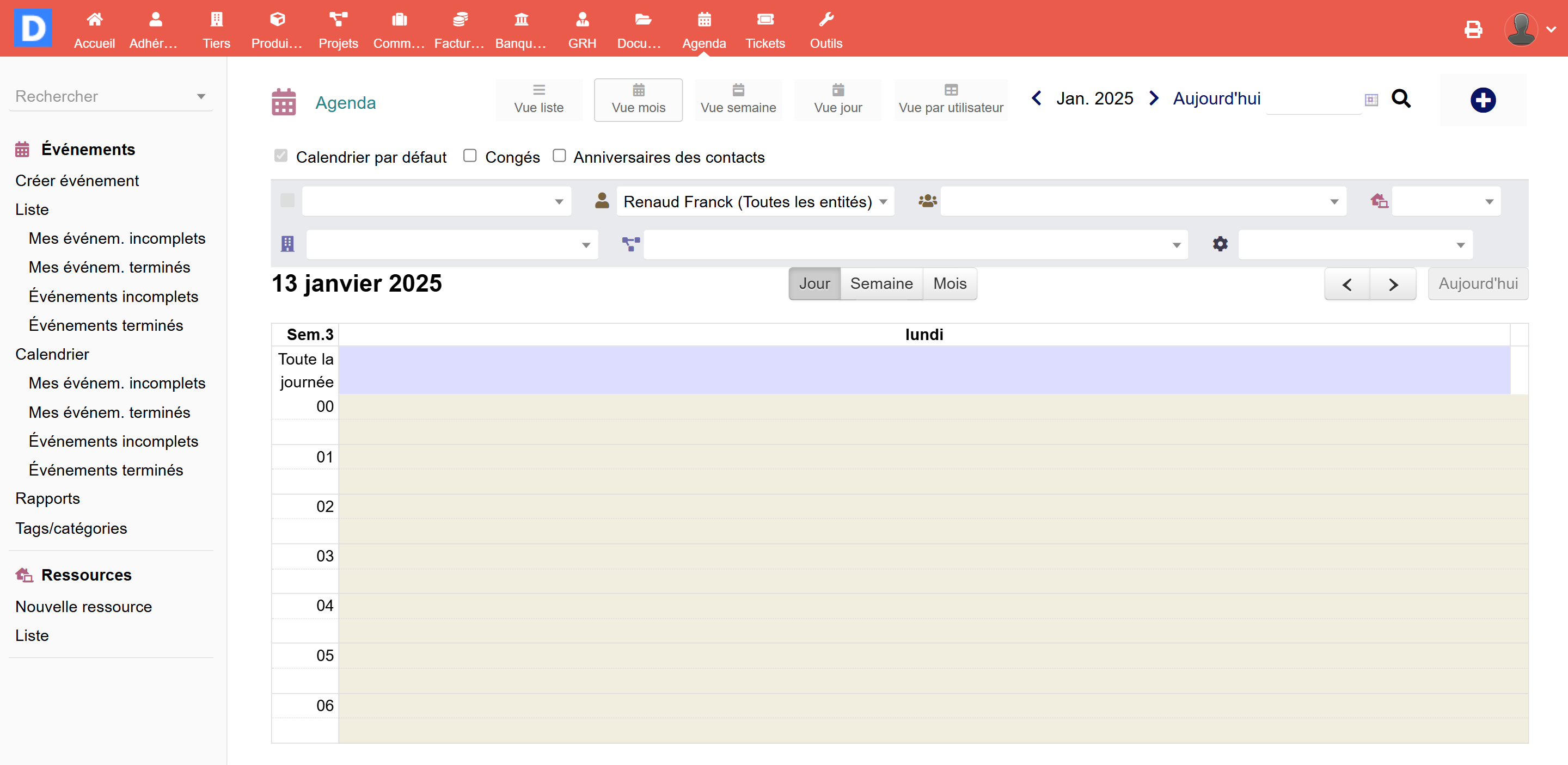Open the user profile menu arrow
1568x765 pixels.
click(1551, 29)
